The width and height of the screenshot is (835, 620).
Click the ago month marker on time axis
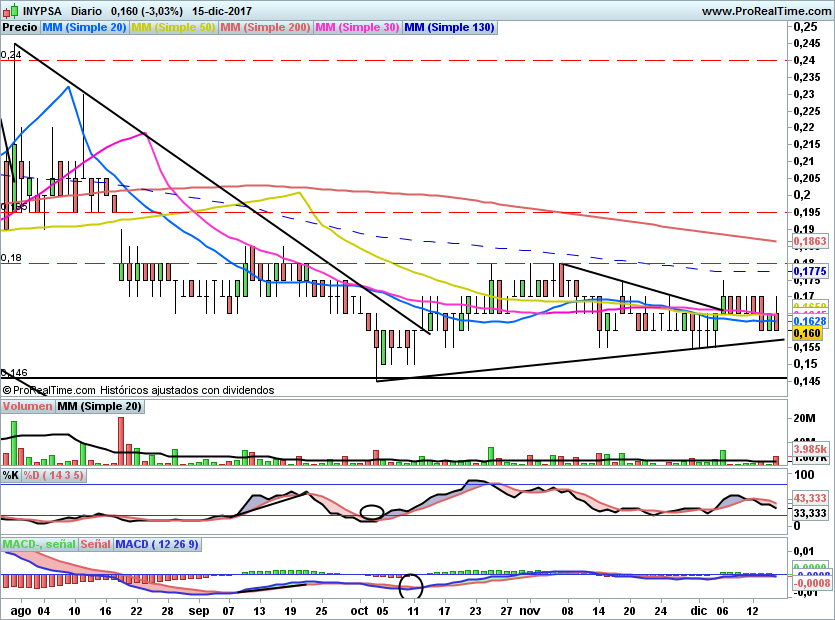point(21,611)
